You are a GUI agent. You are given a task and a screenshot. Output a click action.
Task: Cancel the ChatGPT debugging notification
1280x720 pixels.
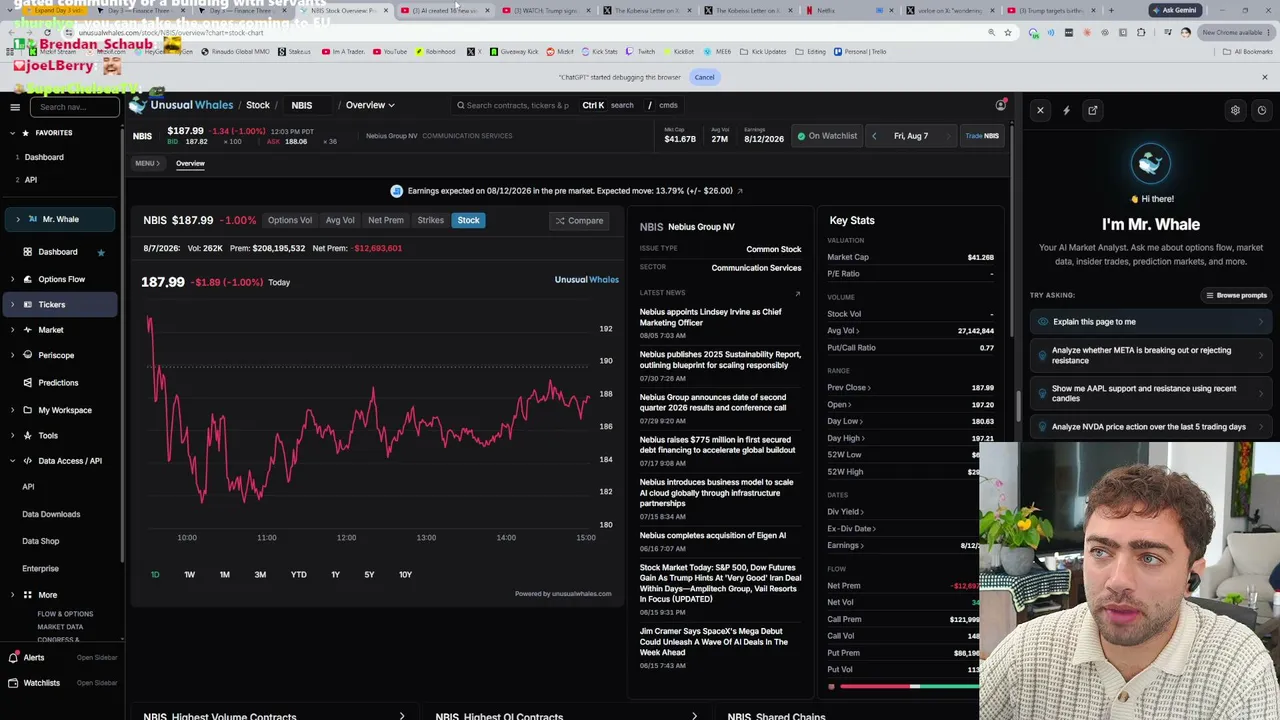click(x=704, y=77)
